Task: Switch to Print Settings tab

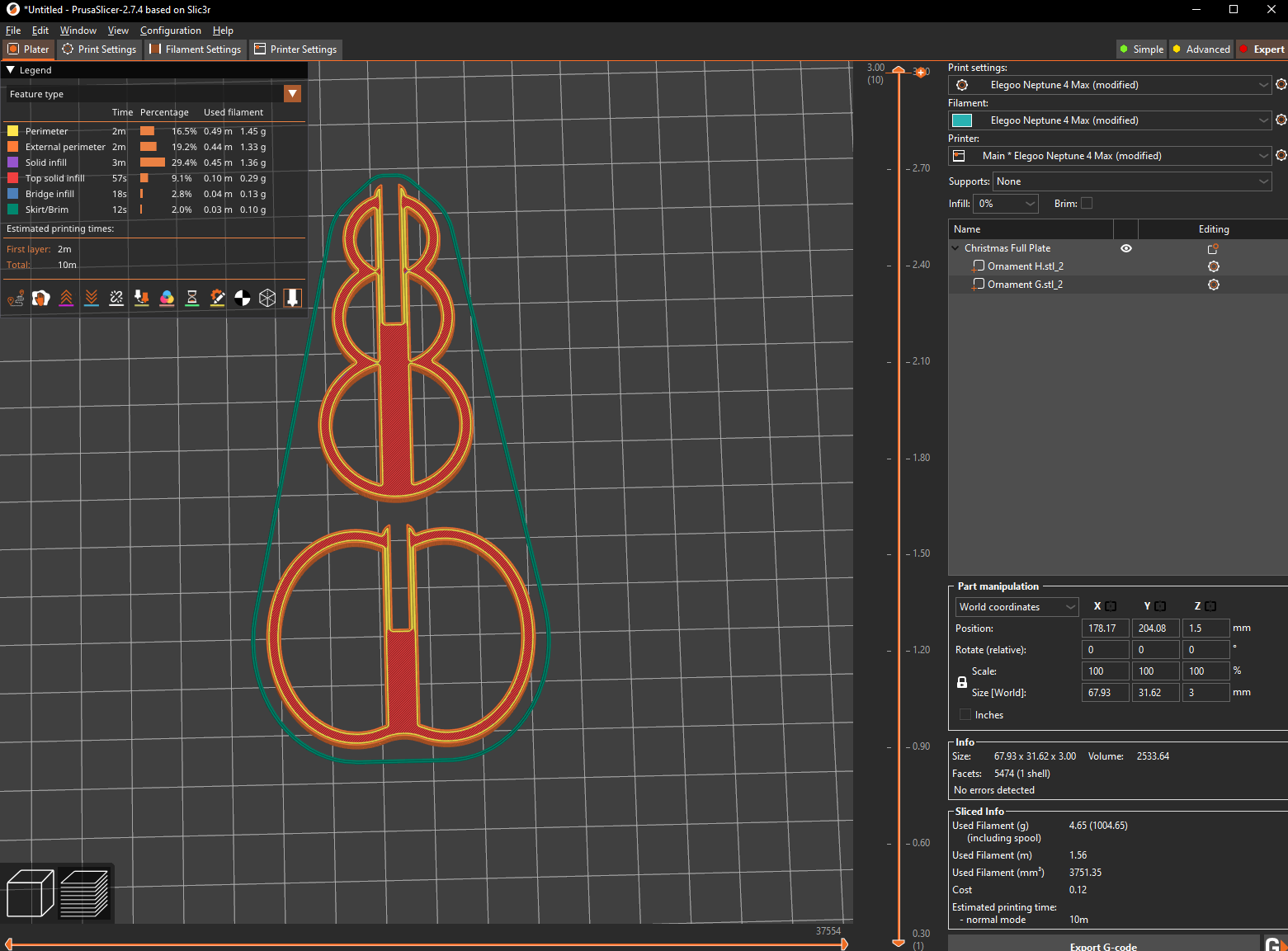Action: click(x=99, y=49)
